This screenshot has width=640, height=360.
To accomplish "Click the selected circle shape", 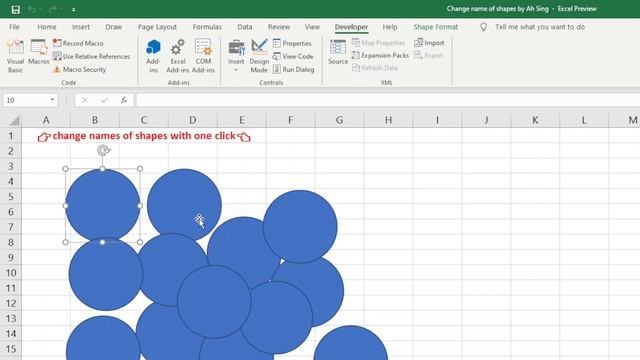I will point(102,205).
